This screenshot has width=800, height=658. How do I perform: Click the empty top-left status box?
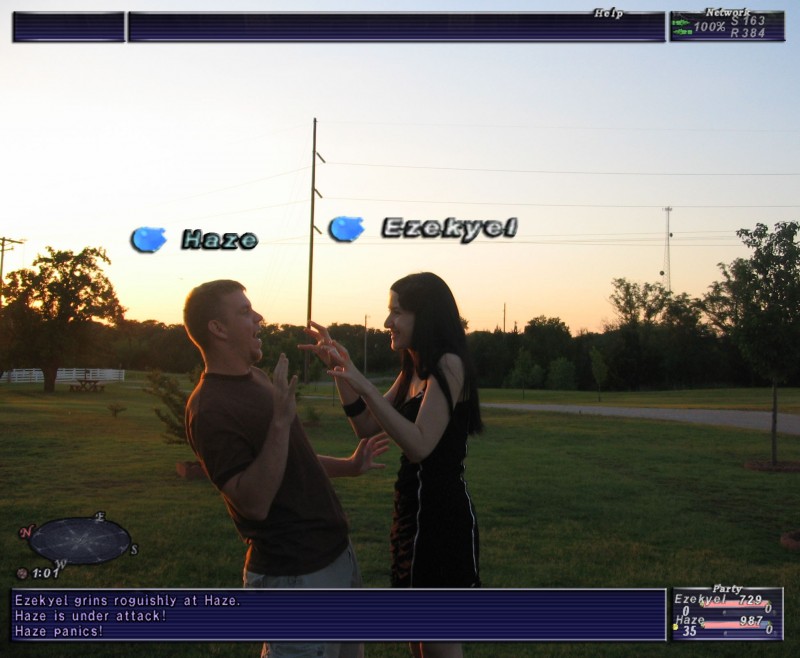(69, 27)
